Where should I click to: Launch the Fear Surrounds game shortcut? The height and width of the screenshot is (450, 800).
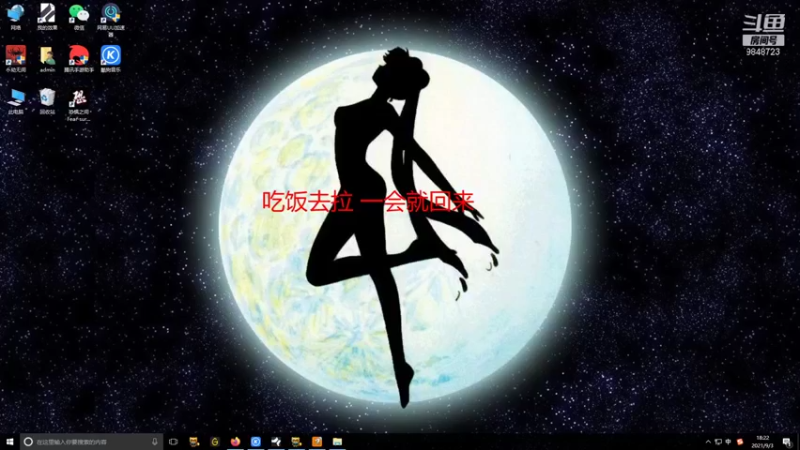[79, 105]
